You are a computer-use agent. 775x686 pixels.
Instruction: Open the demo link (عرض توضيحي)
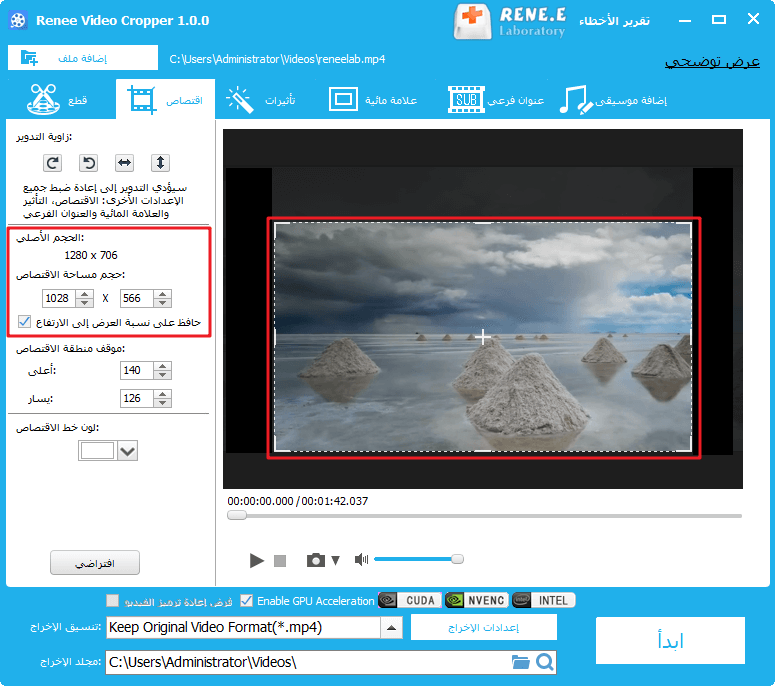click(x=712, y=61)
